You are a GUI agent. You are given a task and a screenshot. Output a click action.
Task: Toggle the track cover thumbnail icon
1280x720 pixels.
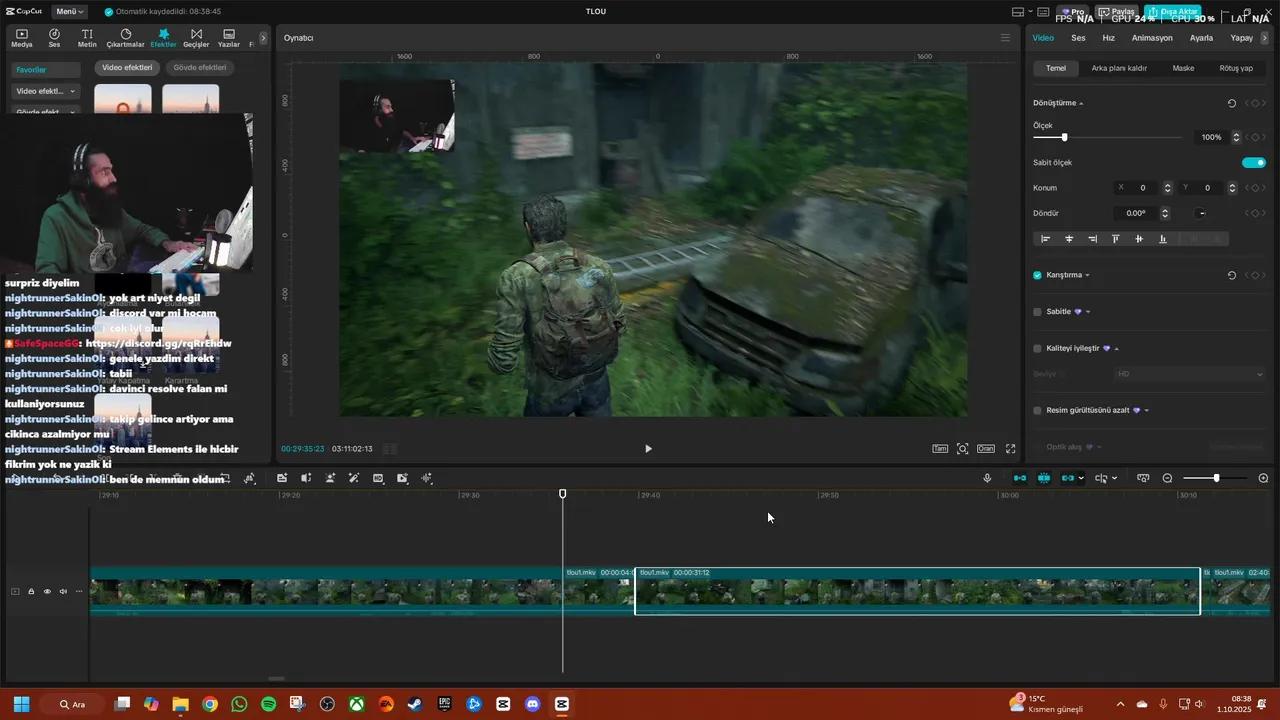(15, 591)
